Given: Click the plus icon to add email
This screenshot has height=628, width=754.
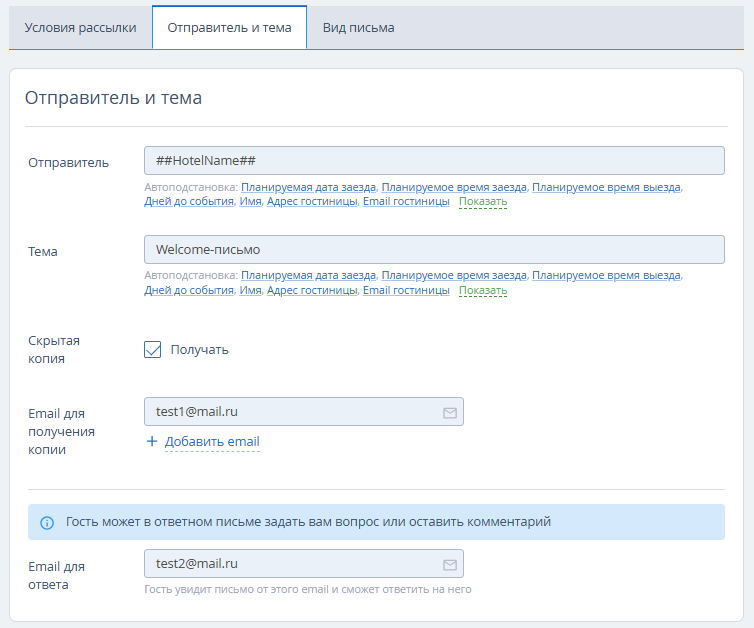Looking at the screenshot, I should coord(152,441).
